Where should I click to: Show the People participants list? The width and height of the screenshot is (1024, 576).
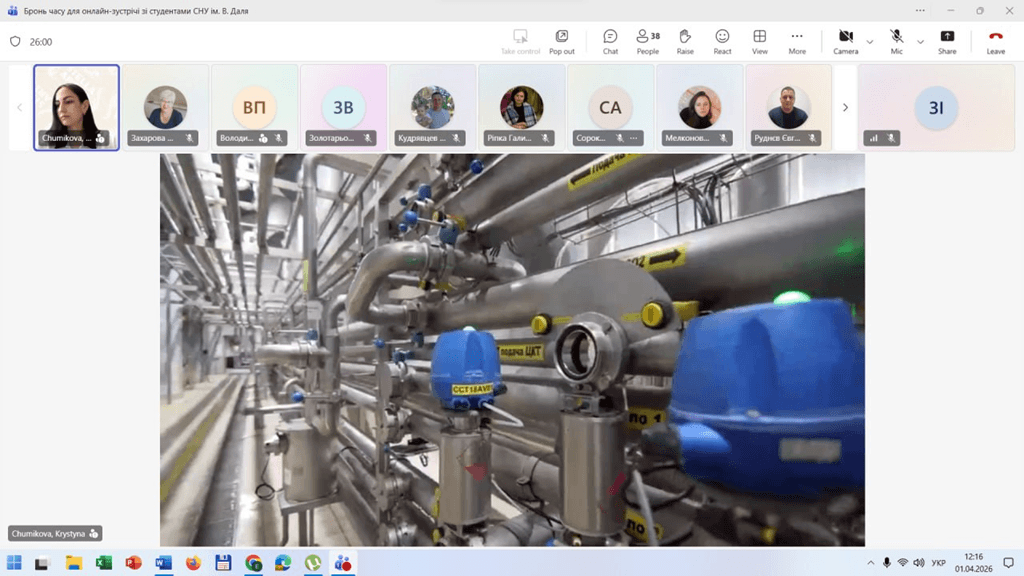(648, 41)
